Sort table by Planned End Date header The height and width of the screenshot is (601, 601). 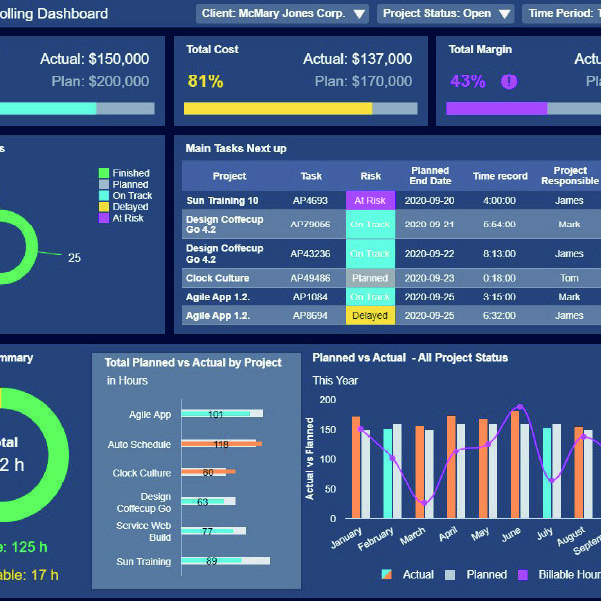pos(430,176)
